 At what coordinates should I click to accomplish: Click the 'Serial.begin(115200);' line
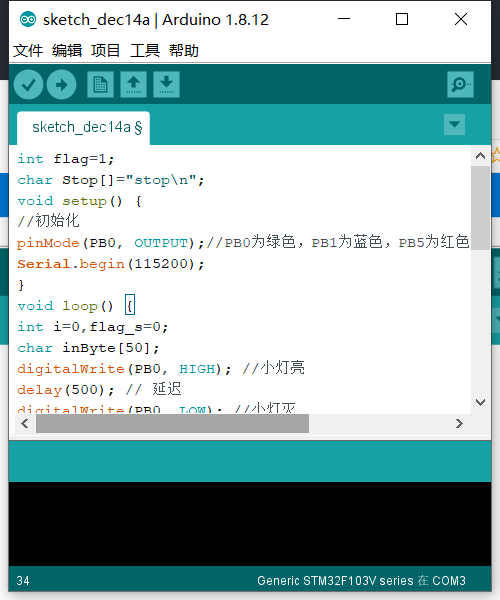tap(111, 264)
